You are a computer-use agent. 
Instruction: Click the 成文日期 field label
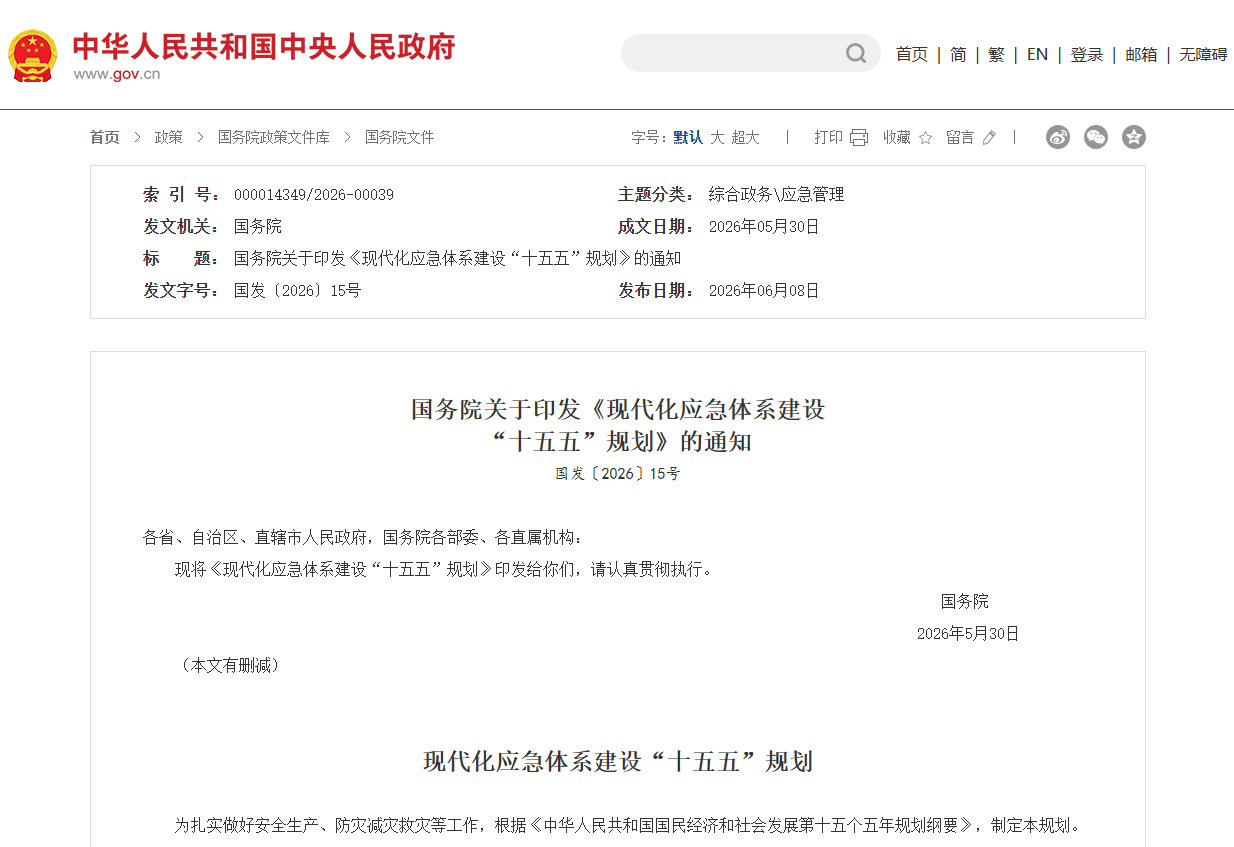pos(656,227)
